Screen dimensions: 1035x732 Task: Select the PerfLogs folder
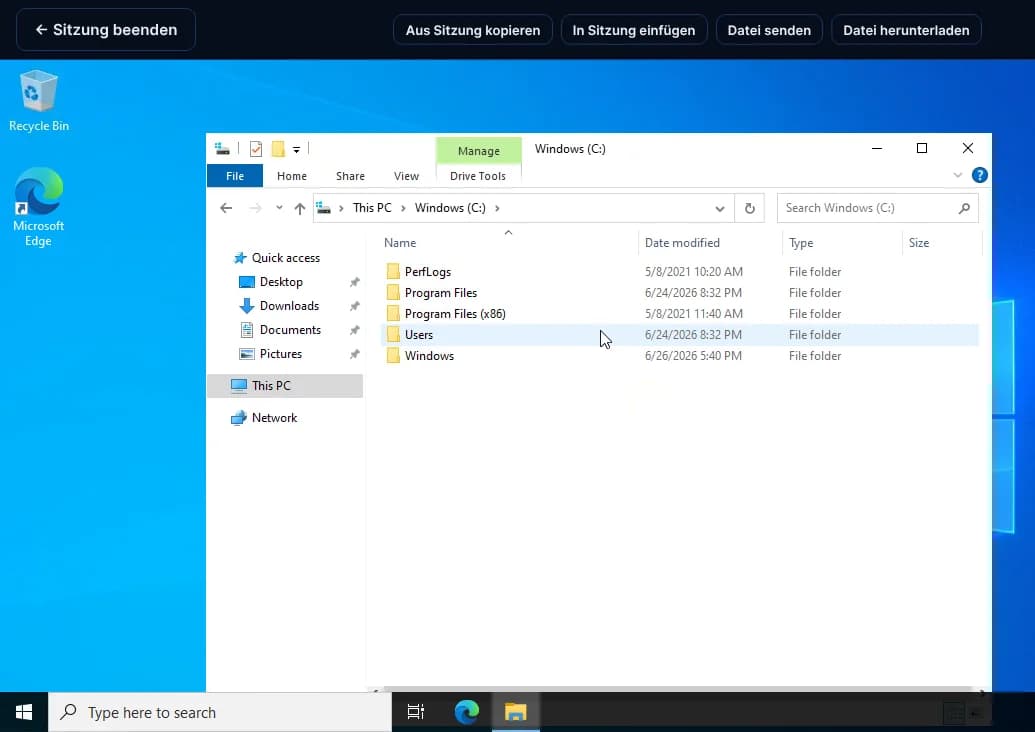[428, 272]
